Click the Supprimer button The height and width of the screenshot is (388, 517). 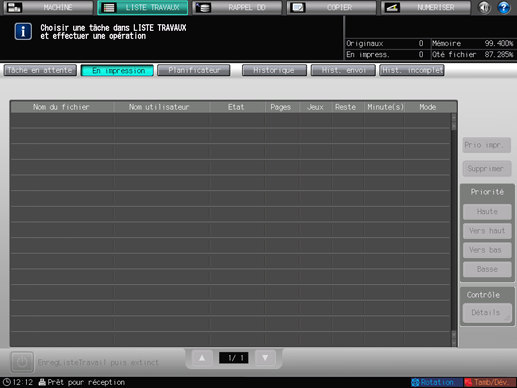(487, 169)
